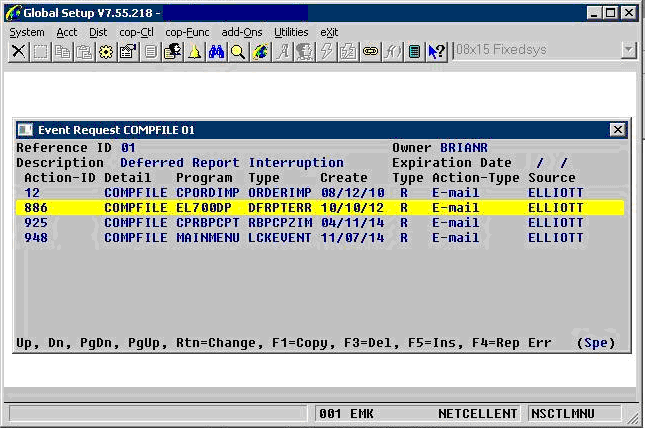Click the yellow bell toolbar icon
Image resolution: width=645 pixels, height=428 pixels.
194,51
